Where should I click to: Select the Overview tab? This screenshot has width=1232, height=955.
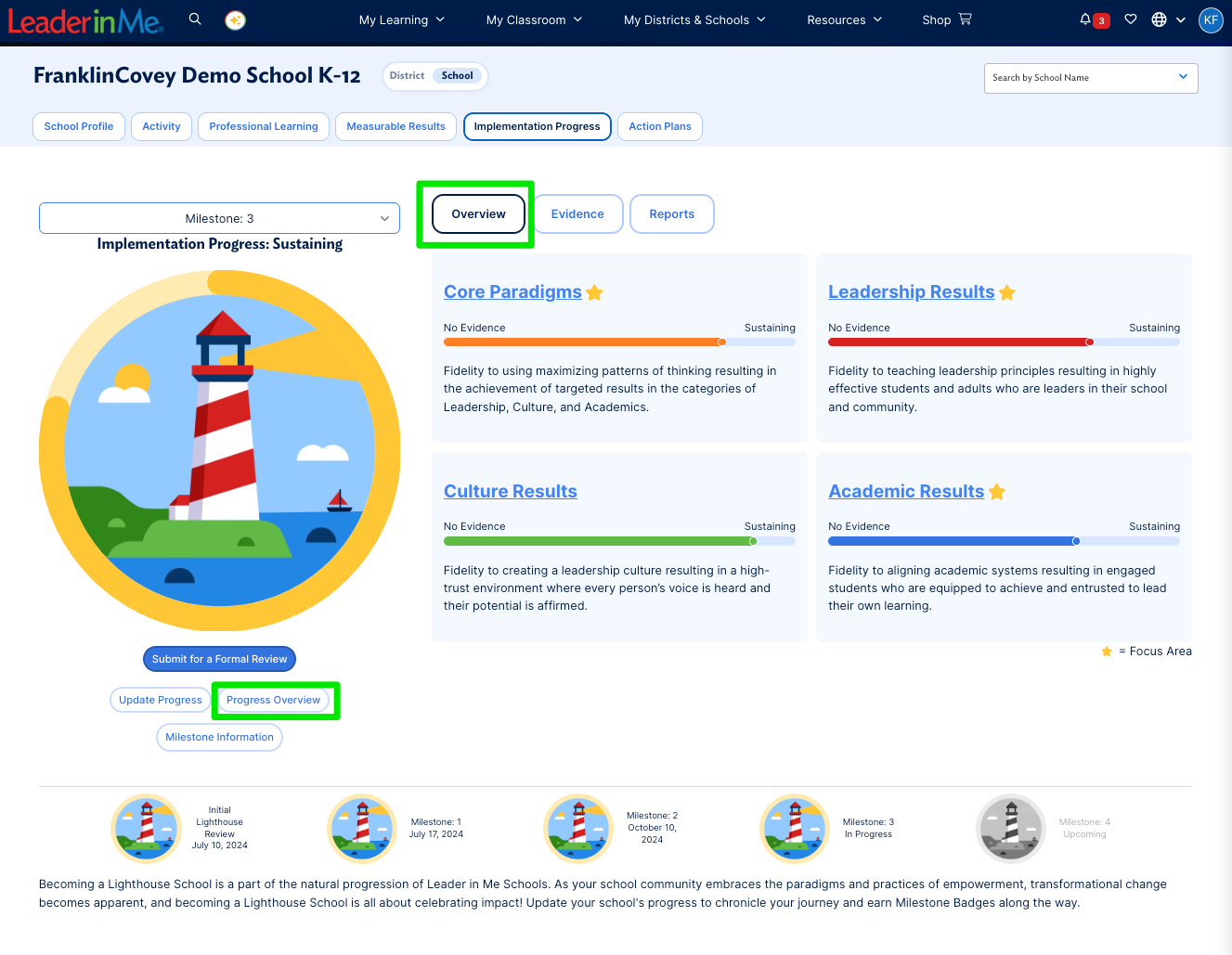[x=479, y=214]
